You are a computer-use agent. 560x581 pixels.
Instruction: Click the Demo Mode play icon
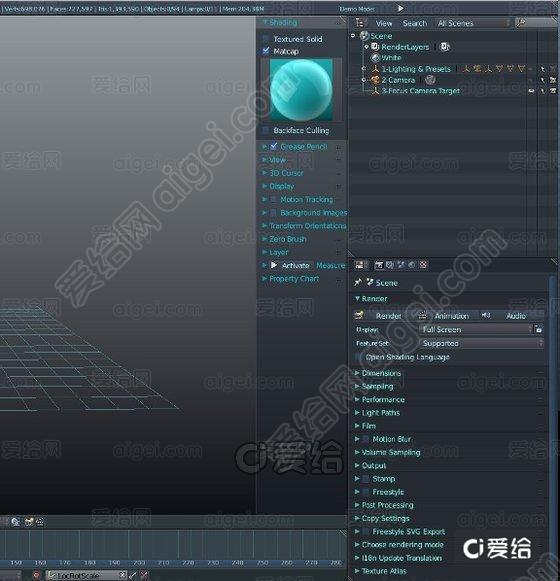tap(401, 8)
